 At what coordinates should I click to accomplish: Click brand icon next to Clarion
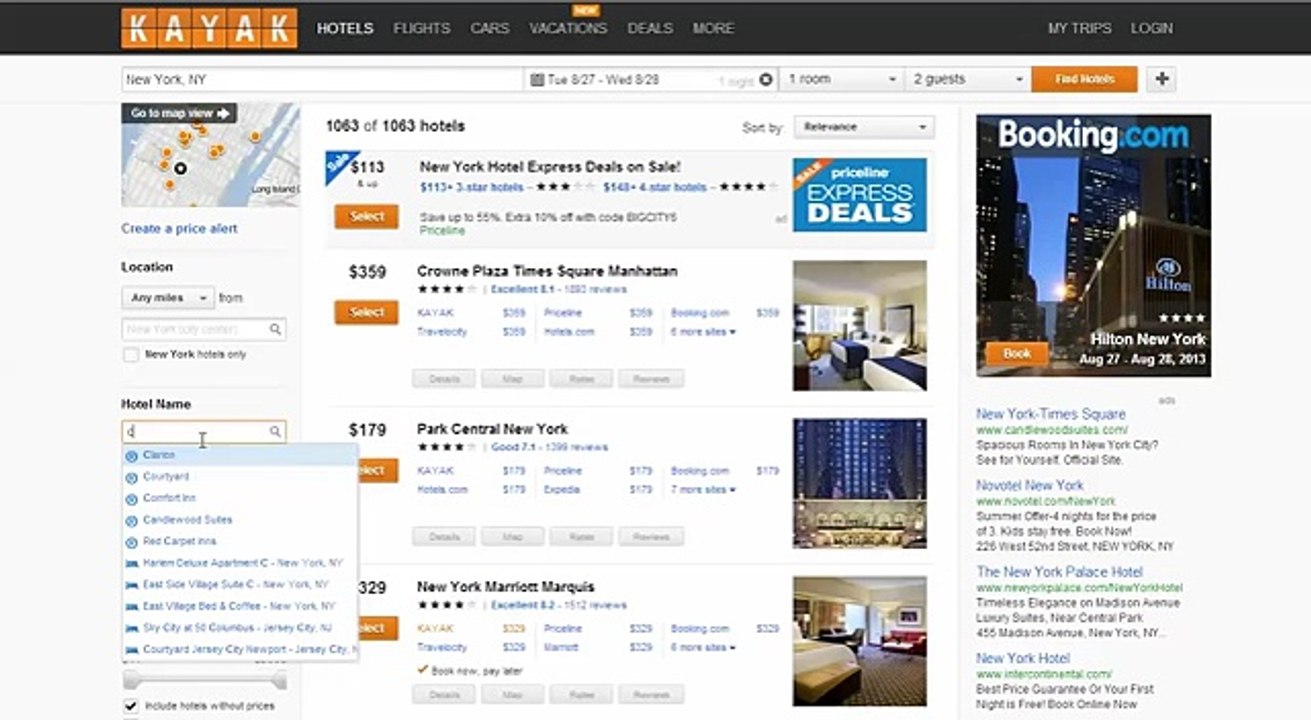tap(131, 455)
